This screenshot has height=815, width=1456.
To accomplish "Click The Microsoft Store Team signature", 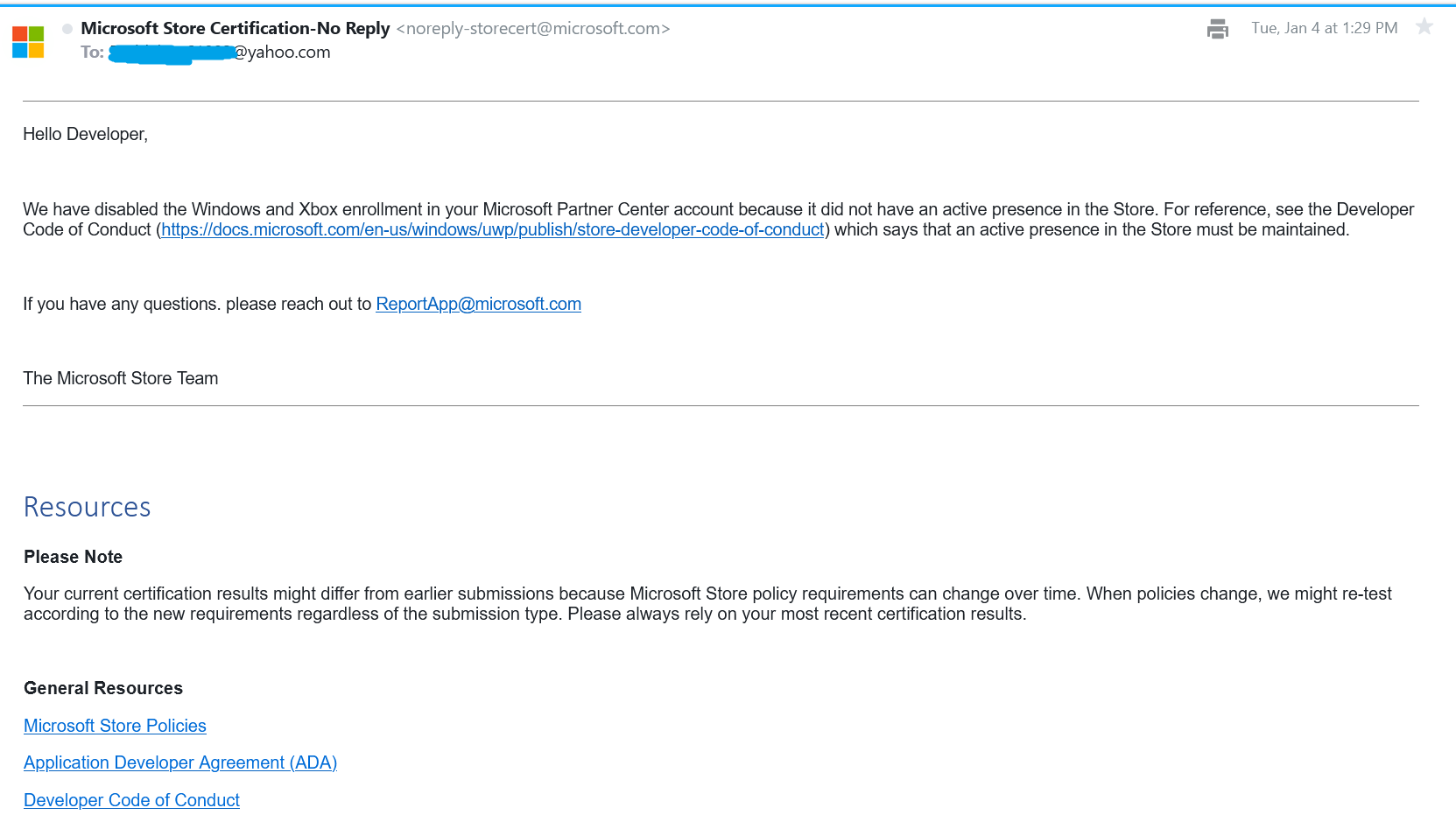I will pos(120,378).
